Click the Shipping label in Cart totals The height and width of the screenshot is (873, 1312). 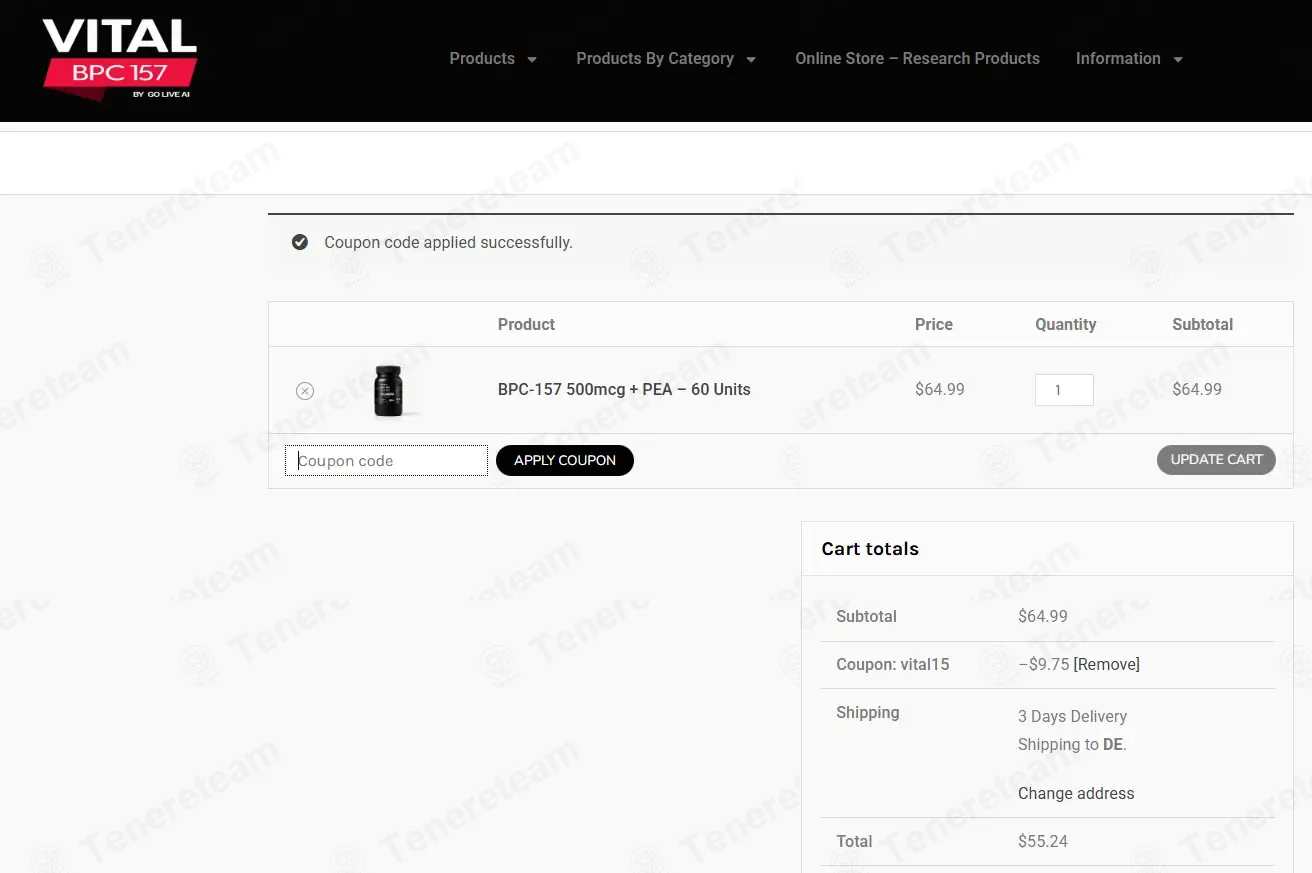[868, 713]
